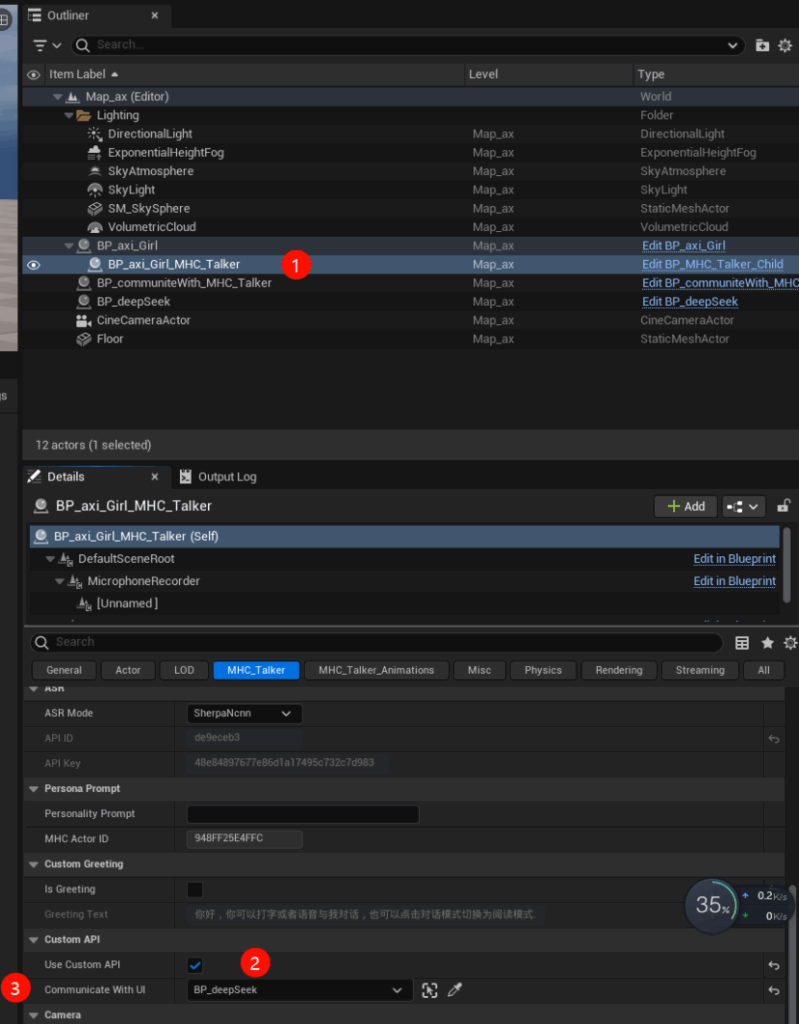Open Edit BP_deepSeek link

[690, 302]
